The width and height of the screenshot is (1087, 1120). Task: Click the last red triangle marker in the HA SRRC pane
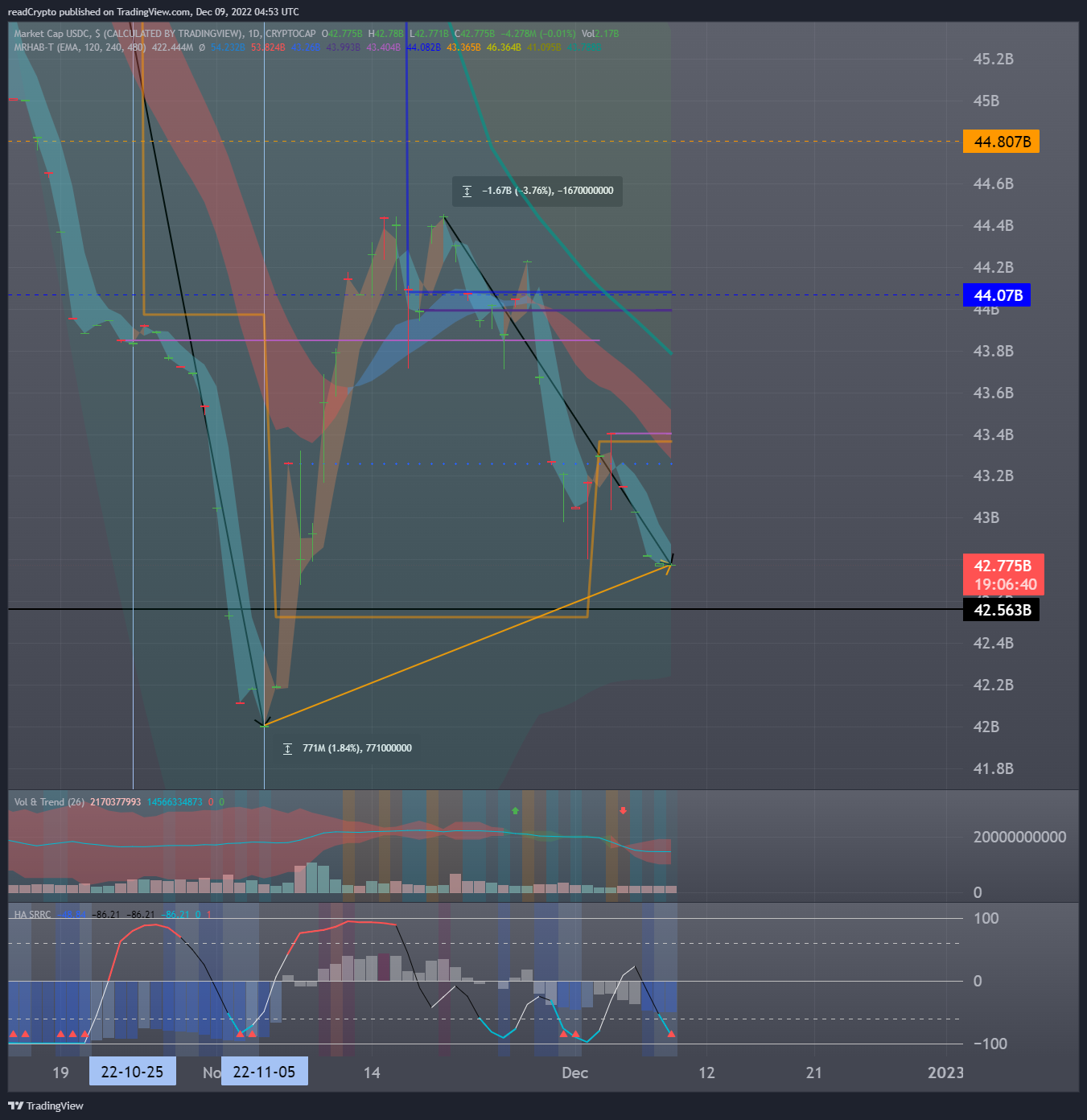pyautogui.click(x=671, y=1034)
